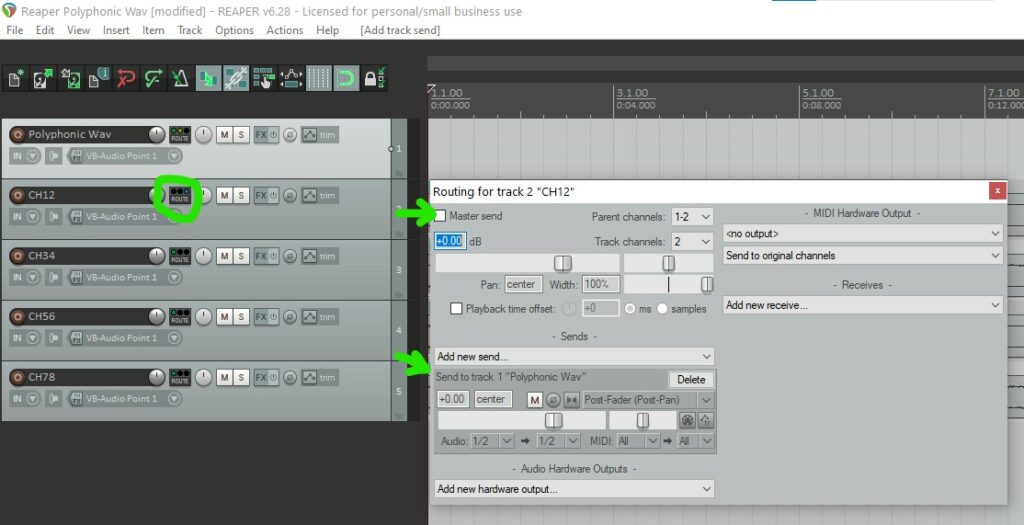Click the trim envelope icon on CH78 track
Image resolution: width=1024 pixels, height=525 pixels.
pos(309,377)
